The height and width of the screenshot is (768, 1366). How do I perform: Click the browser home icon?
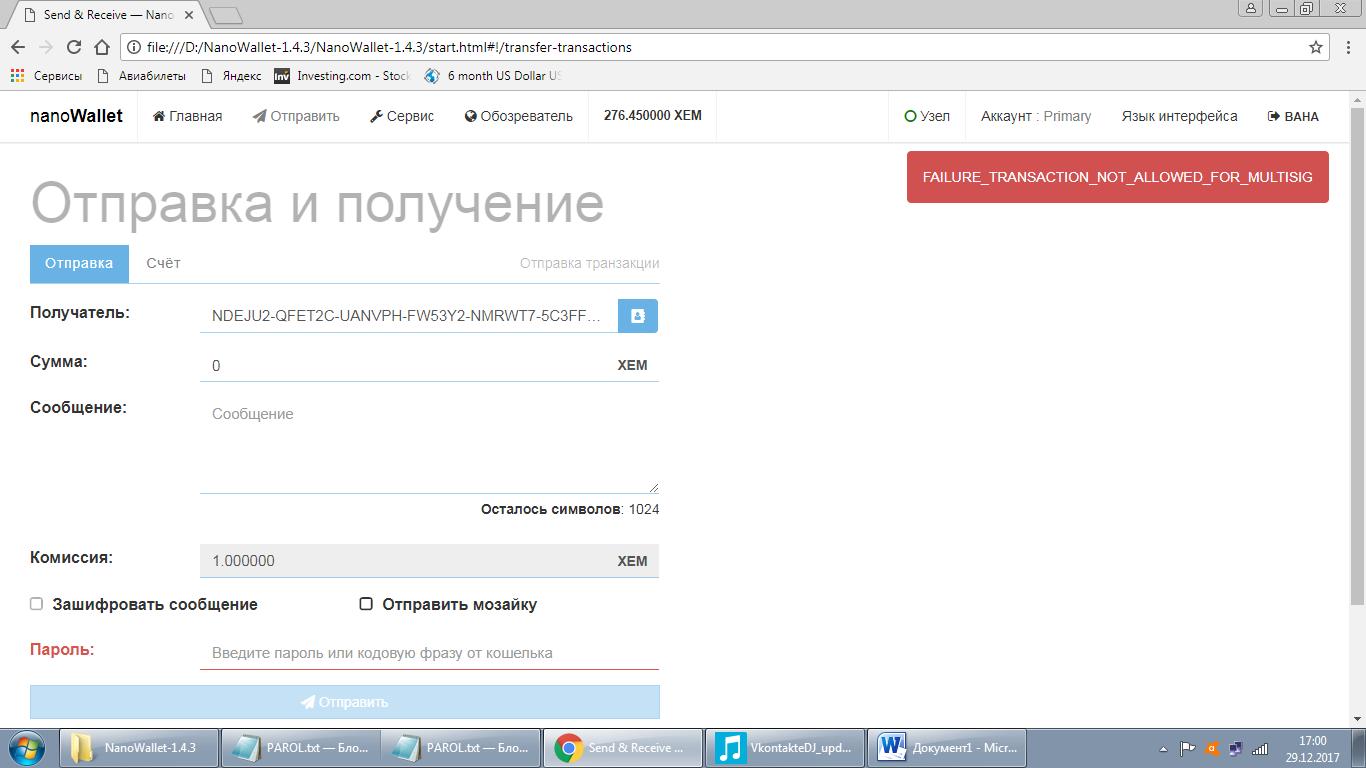pyautogui.click(x=101, y=47)
